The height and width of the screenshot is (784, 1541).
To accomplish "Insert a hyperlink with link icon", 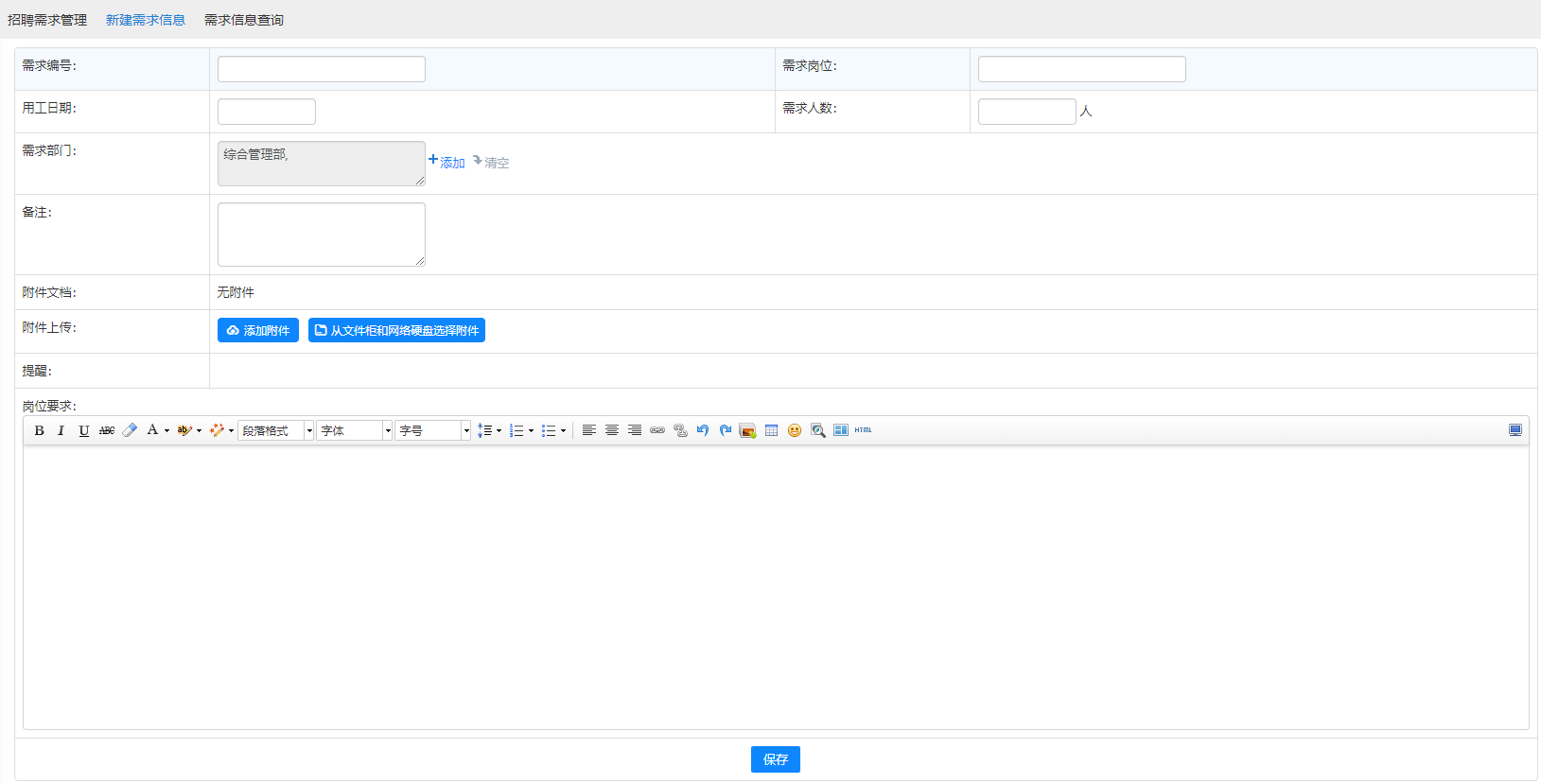I will (x=657, y=430).
